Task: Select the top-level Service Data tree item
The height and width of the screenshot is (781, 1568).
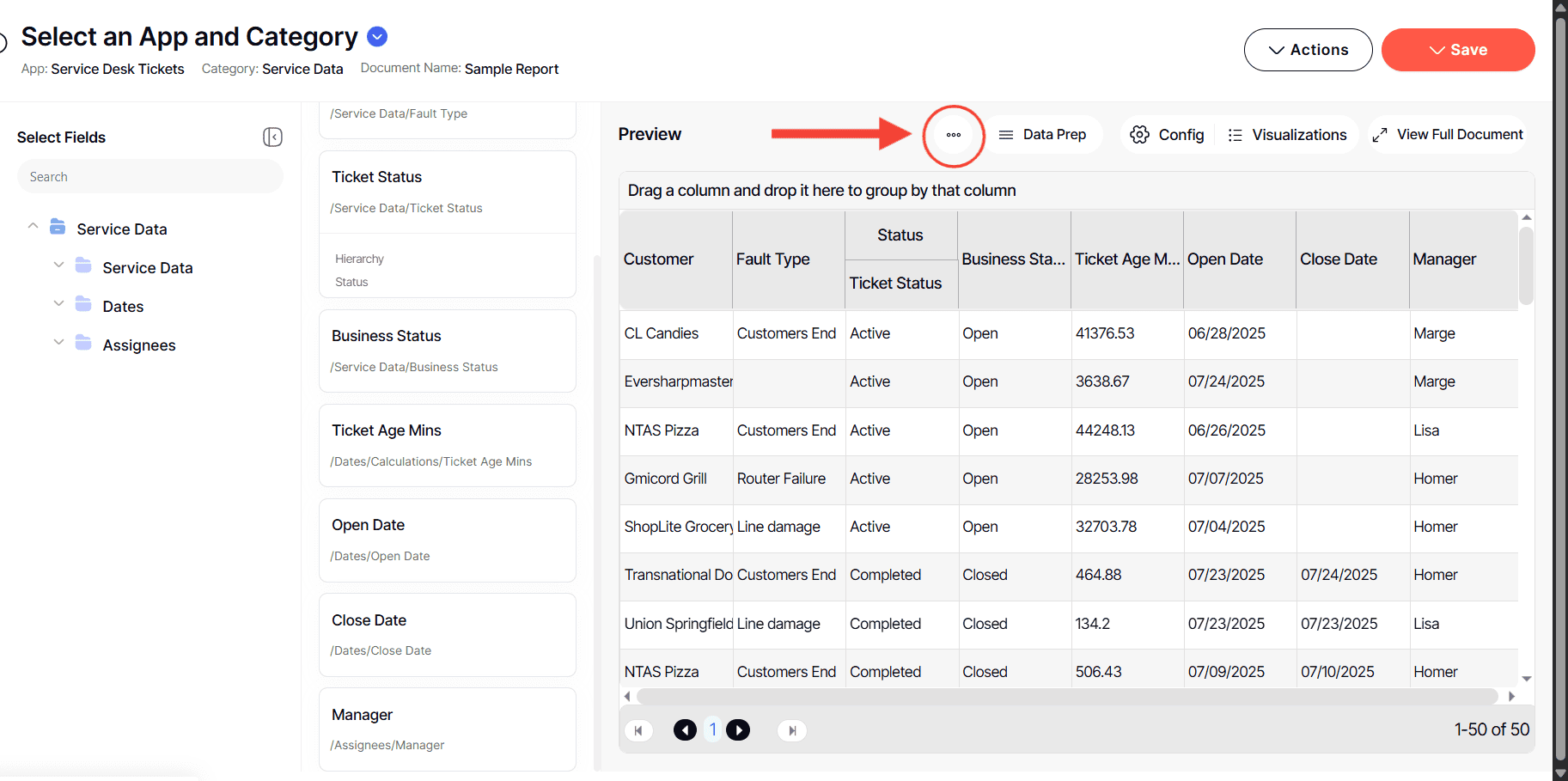Action: [x=122, y=229]
